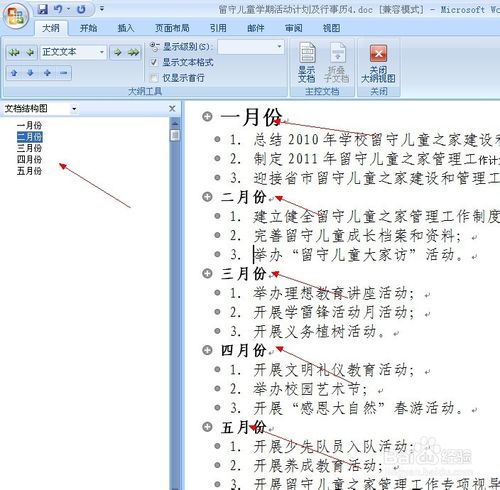Click 显示文档 master document icon
500x490 pixels.
pos(307,62)
